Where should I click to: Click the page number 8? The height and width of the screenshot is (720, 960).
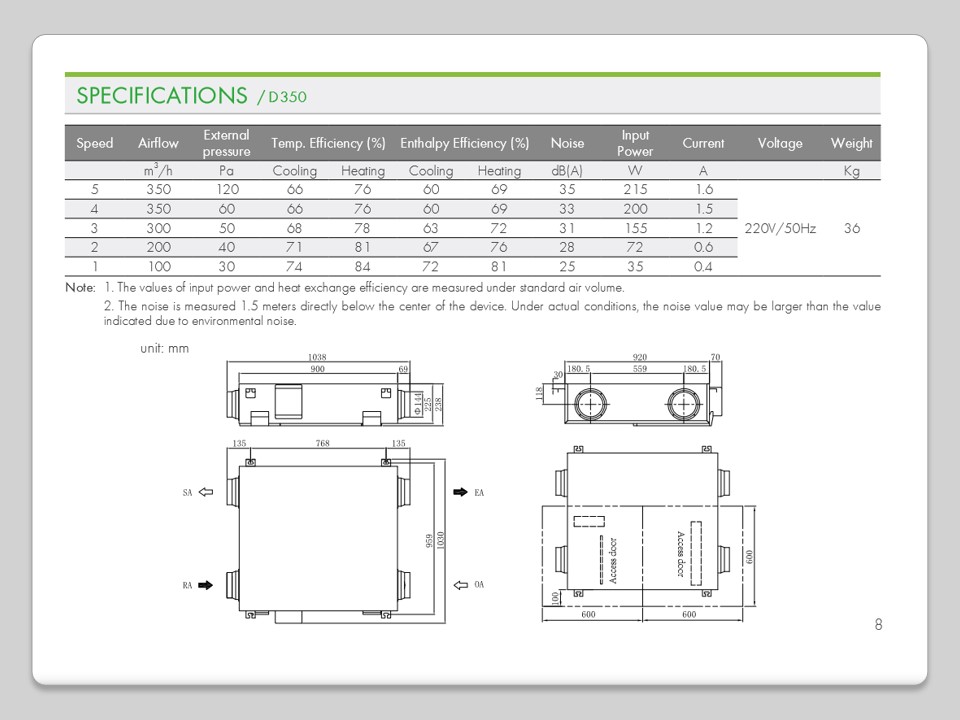click(x=878, y=625)
